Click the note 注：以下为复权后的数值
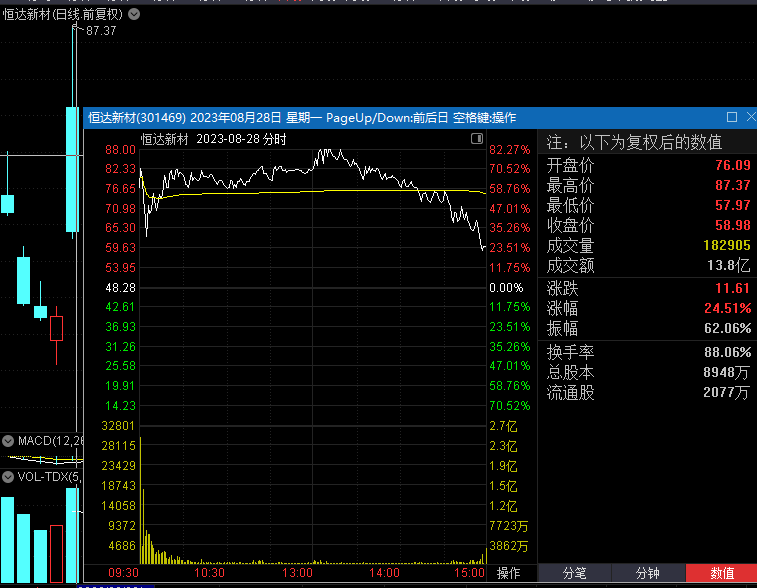 tap(634, 142)
